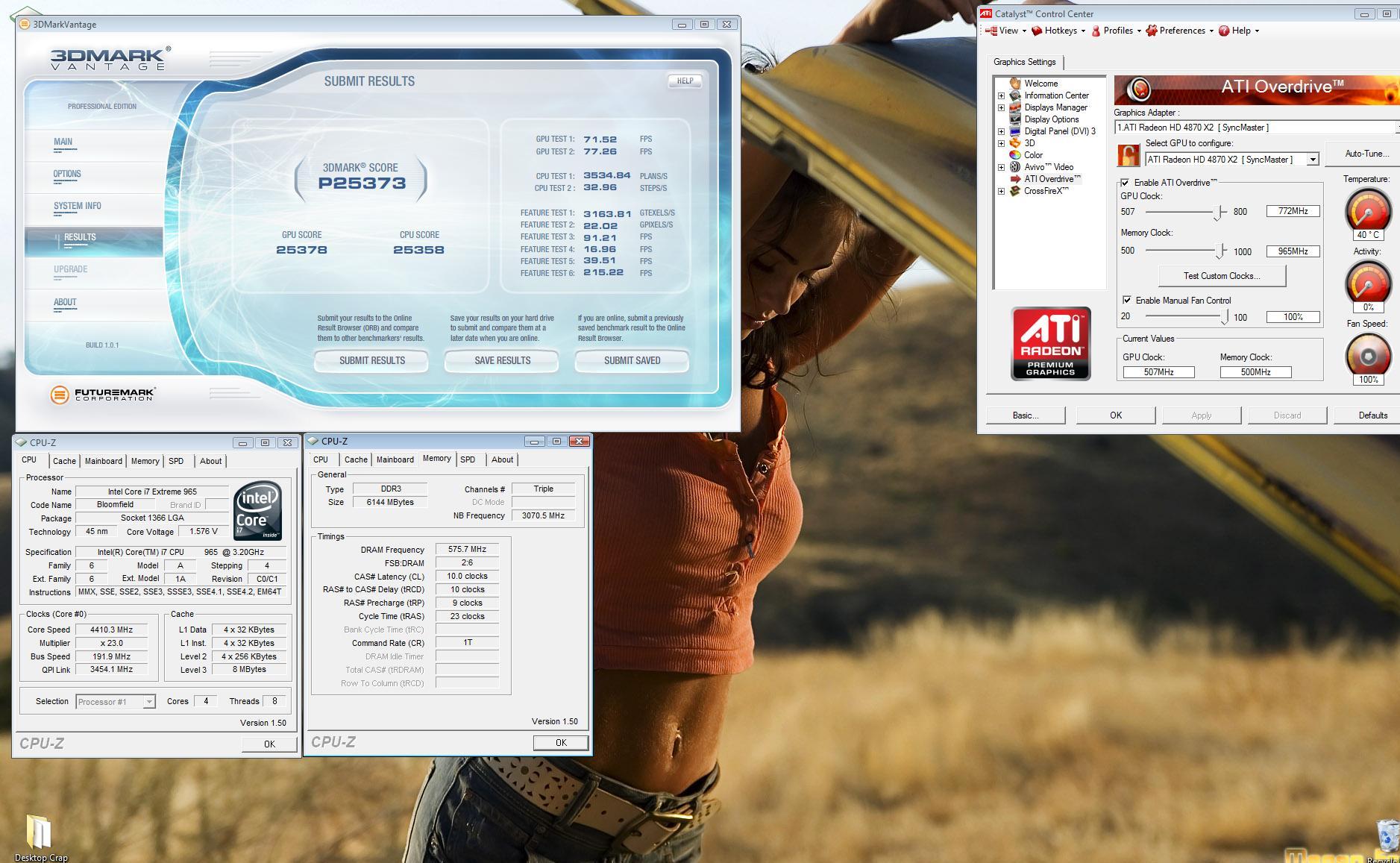Switch to SPD tab in right CPU-Z

pos(468,459)
